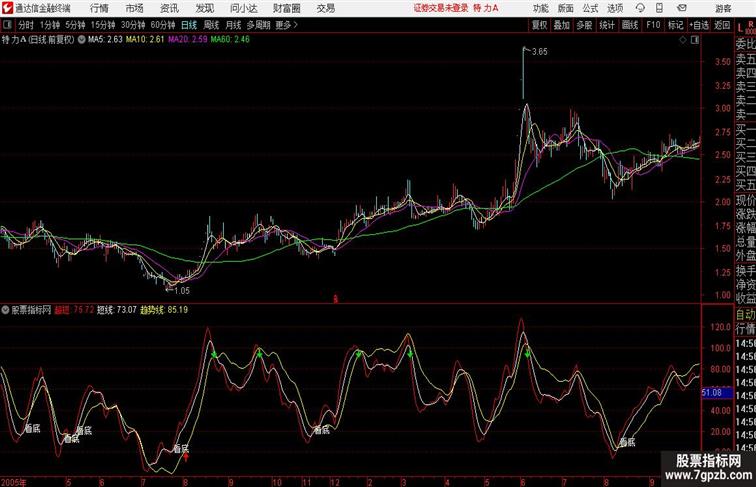
Task: Open the F10 company info button
Action: click(653, 25)
